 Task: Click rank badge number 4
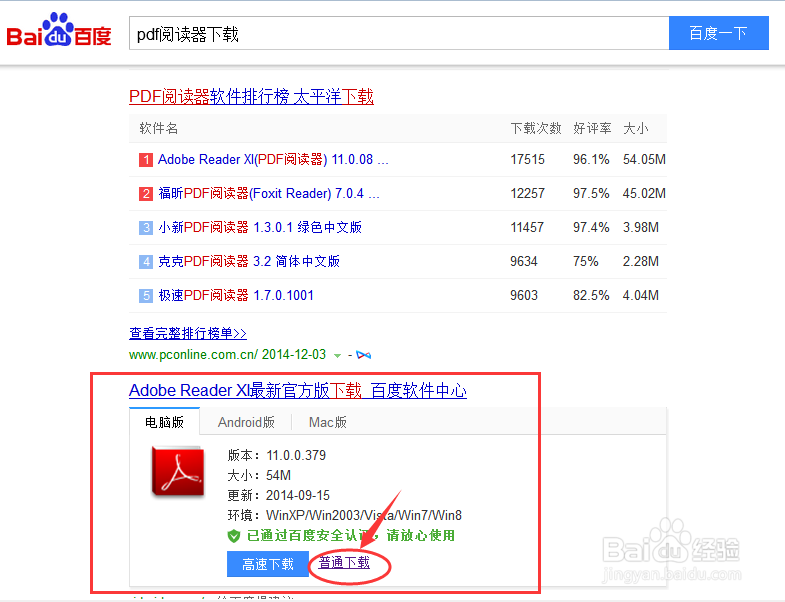coord(146,261)
